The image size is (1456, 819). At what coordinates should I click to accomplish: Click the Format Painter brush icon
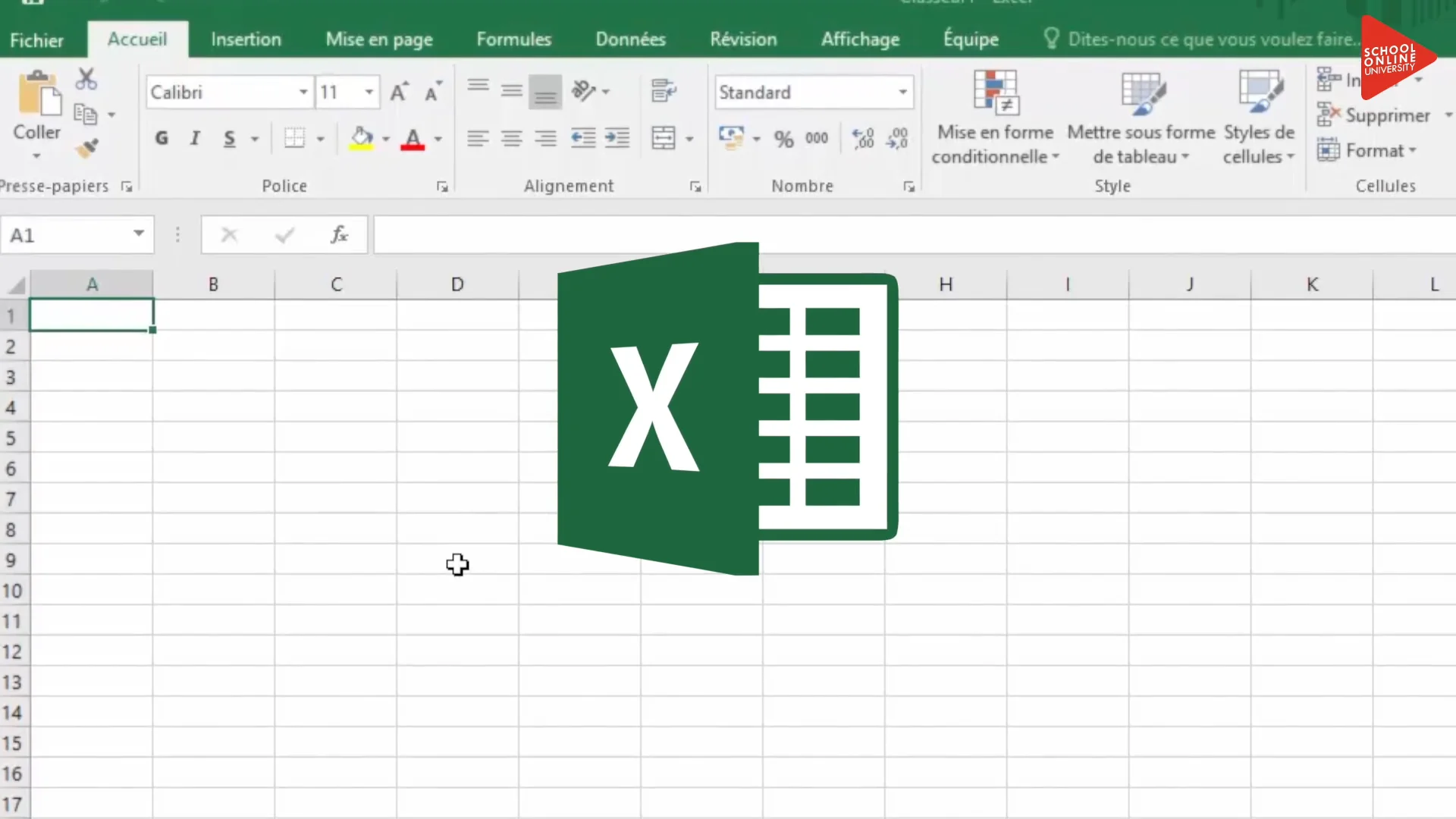pyautogui.click(x=86, y=148)
